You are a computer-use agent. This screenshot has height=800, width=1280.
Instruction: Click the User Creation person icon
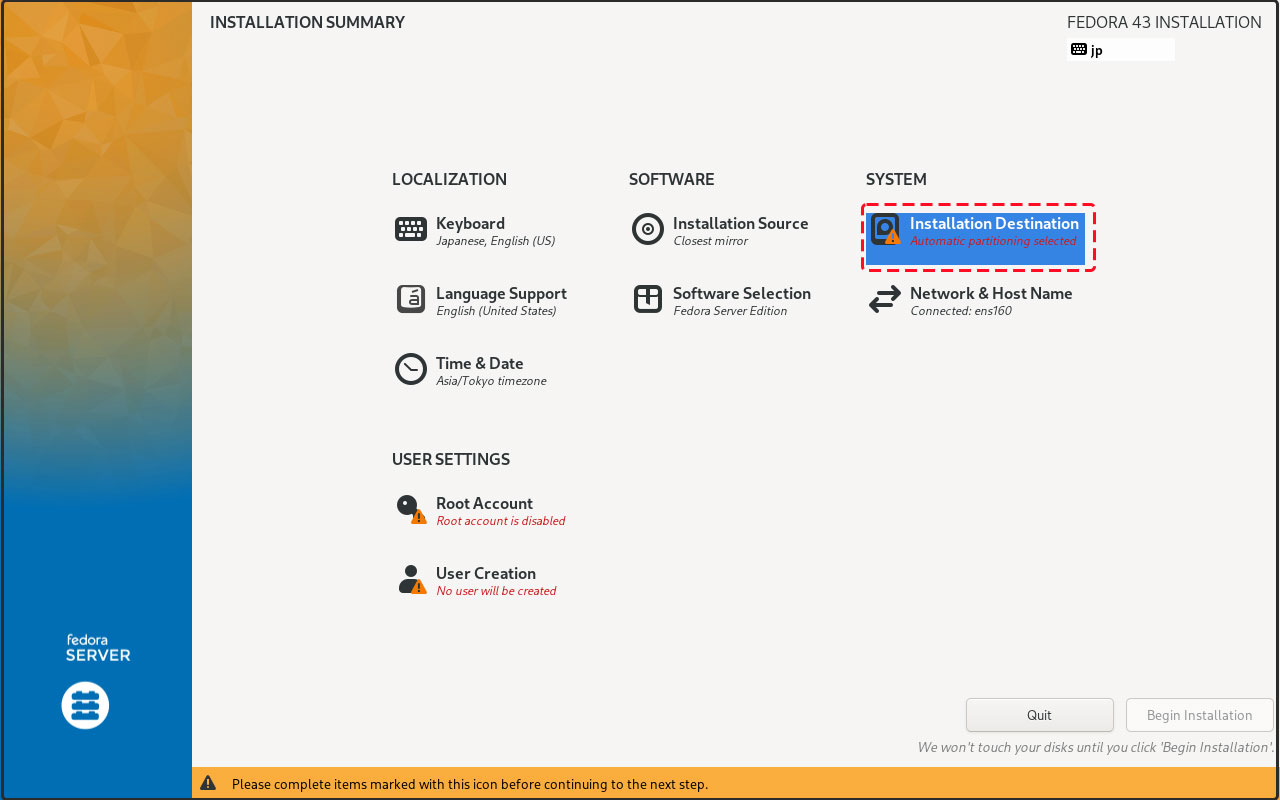[x=411, y=580]
